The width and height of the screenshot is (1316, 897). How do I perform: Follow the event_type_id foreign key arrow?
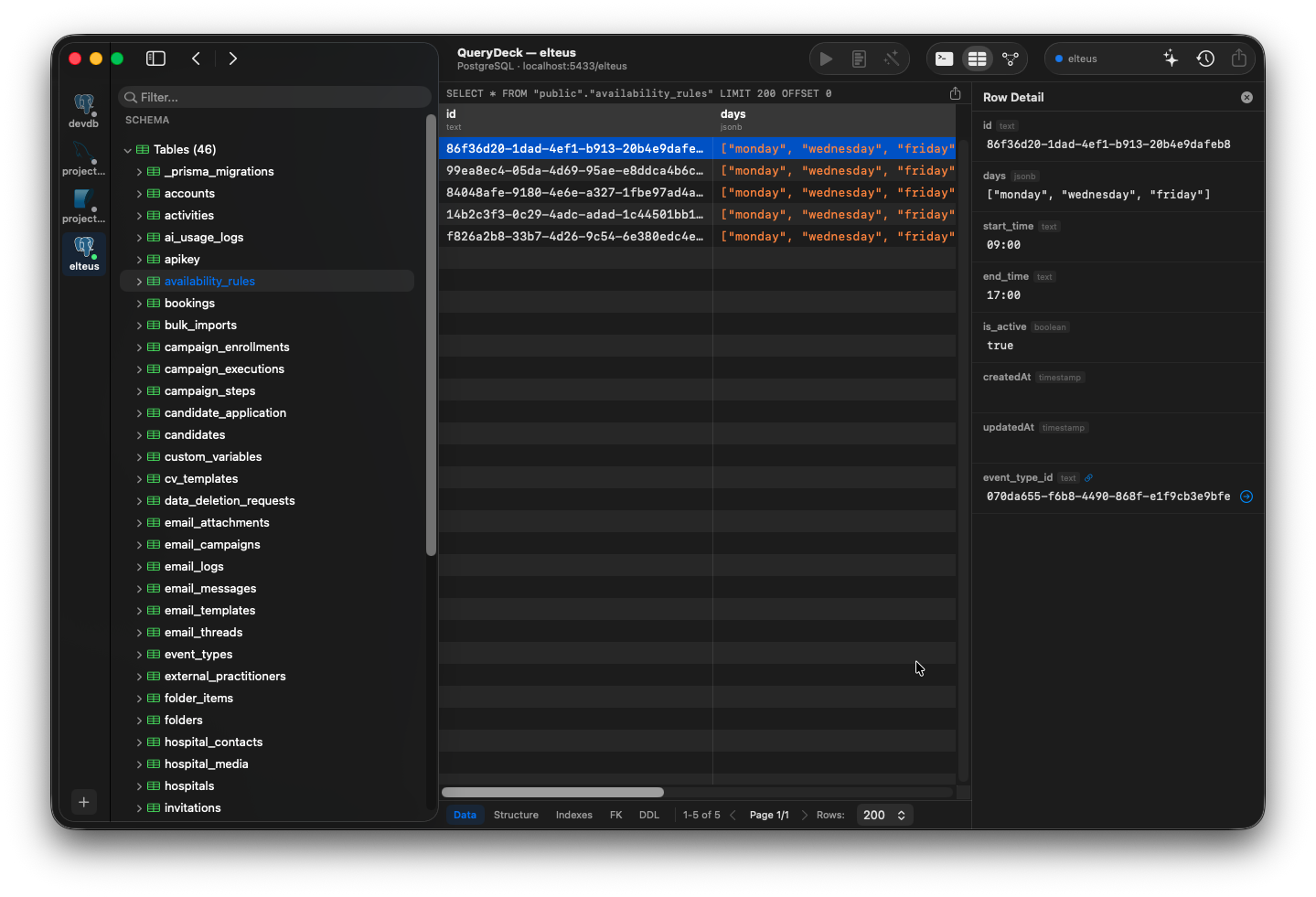[1246, 497]
